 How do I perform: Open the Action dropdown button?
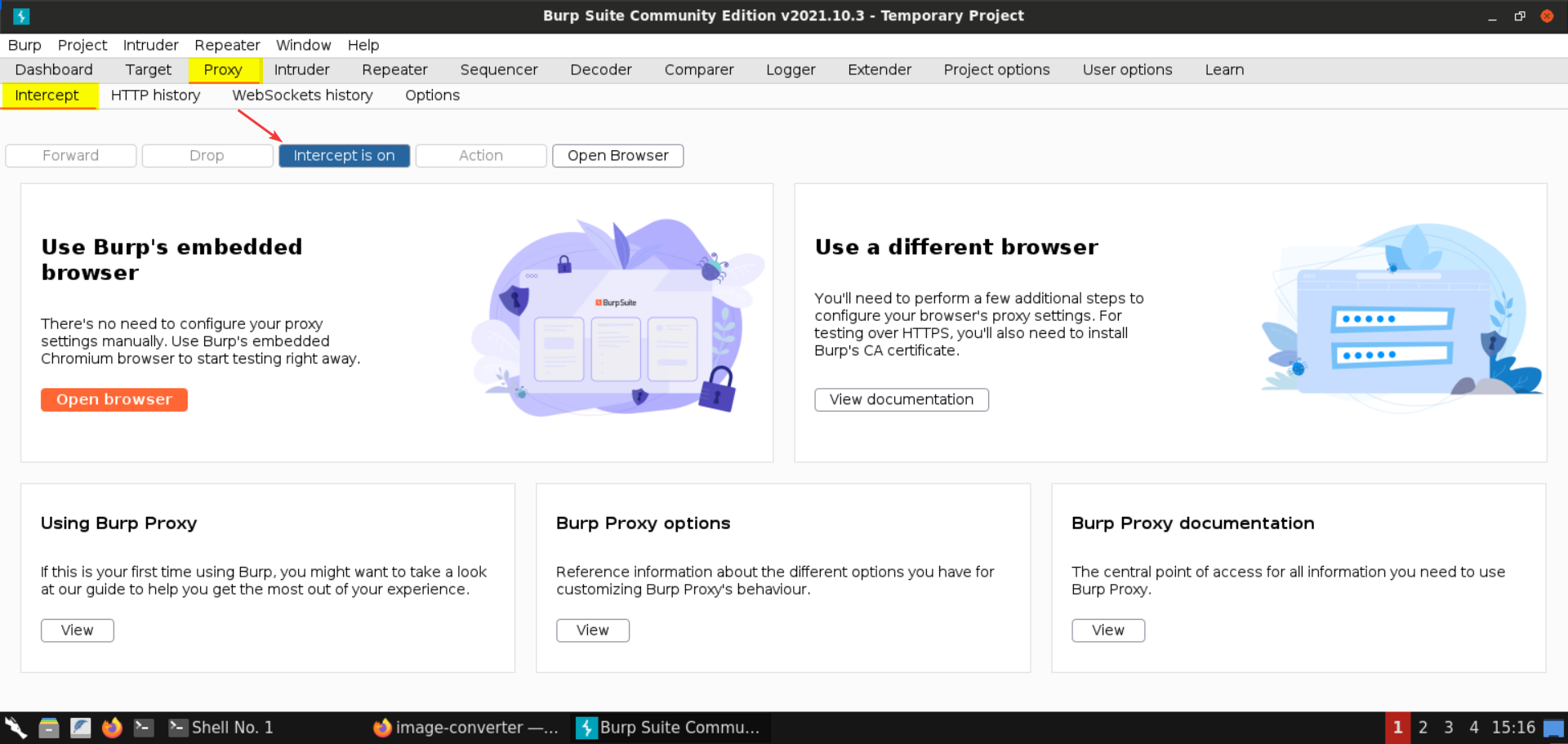pos(481,155)
